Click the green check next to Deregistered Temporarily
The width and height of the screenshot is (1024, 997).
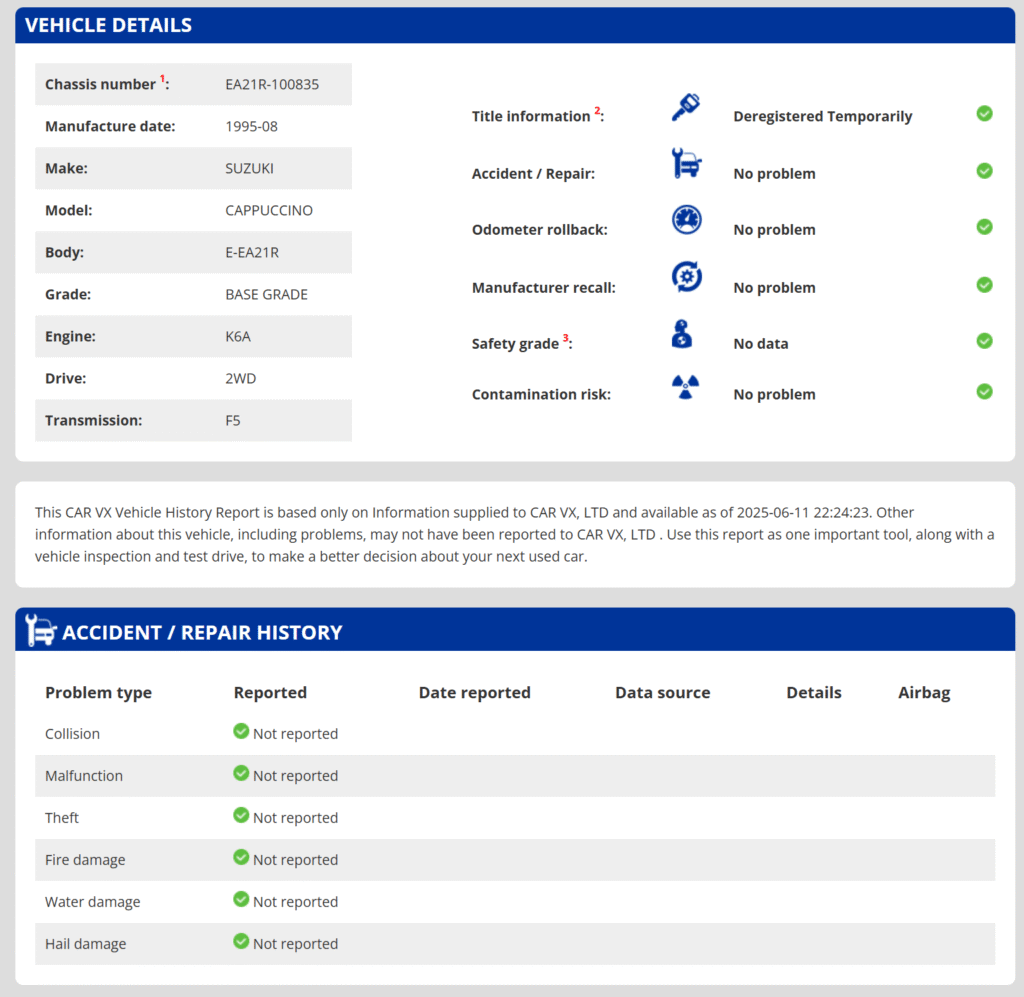click(x=984, y=114)
